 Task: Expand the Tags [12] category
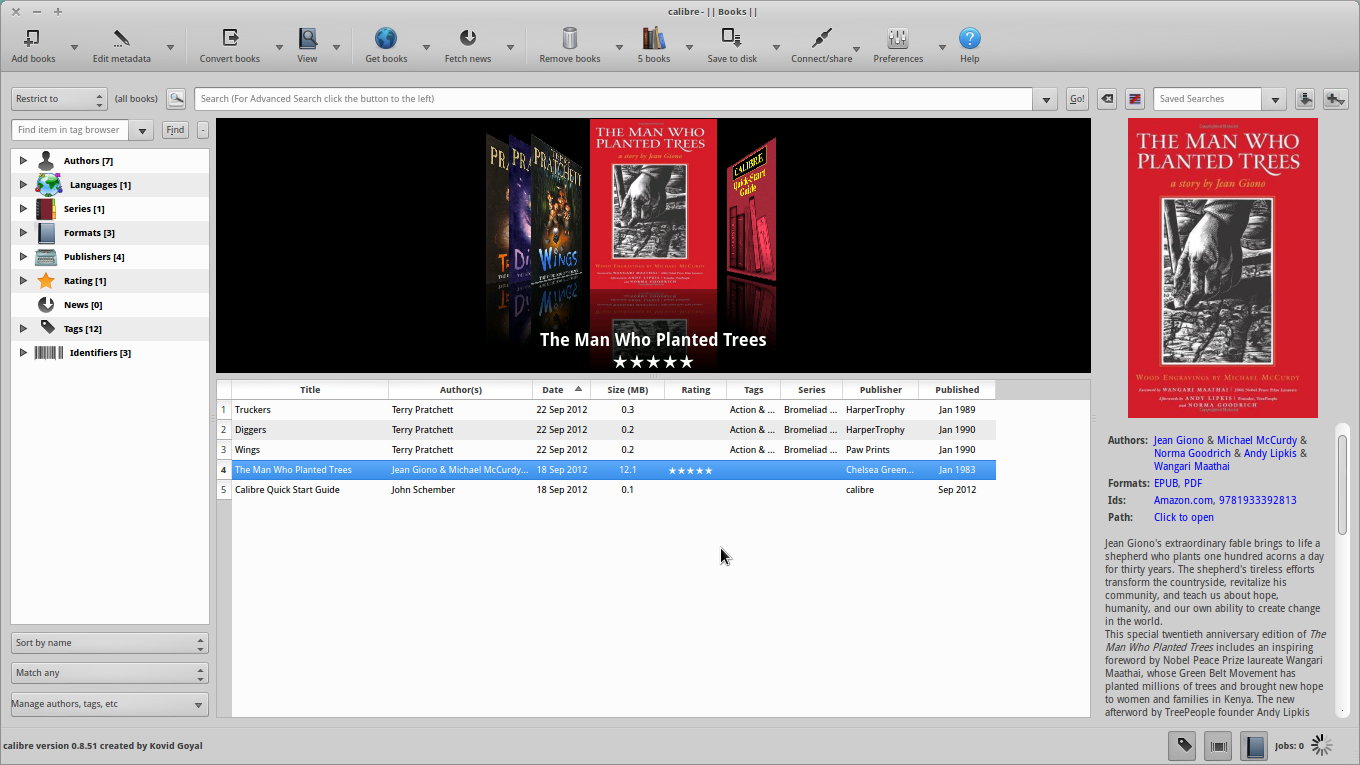click(23, 328)
